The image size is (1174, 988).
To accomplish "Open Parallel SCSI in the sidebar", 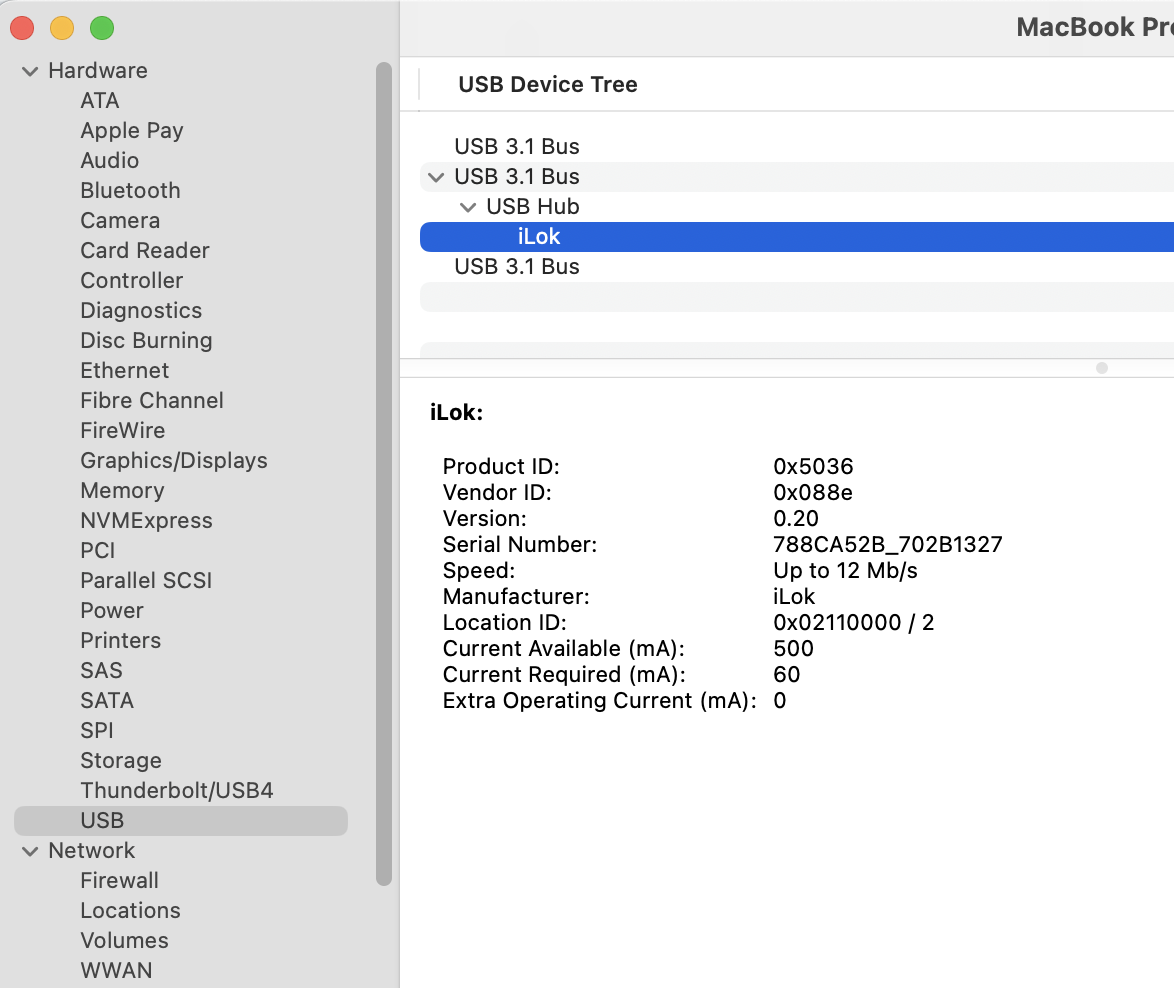I will click(x=146, y=580).
